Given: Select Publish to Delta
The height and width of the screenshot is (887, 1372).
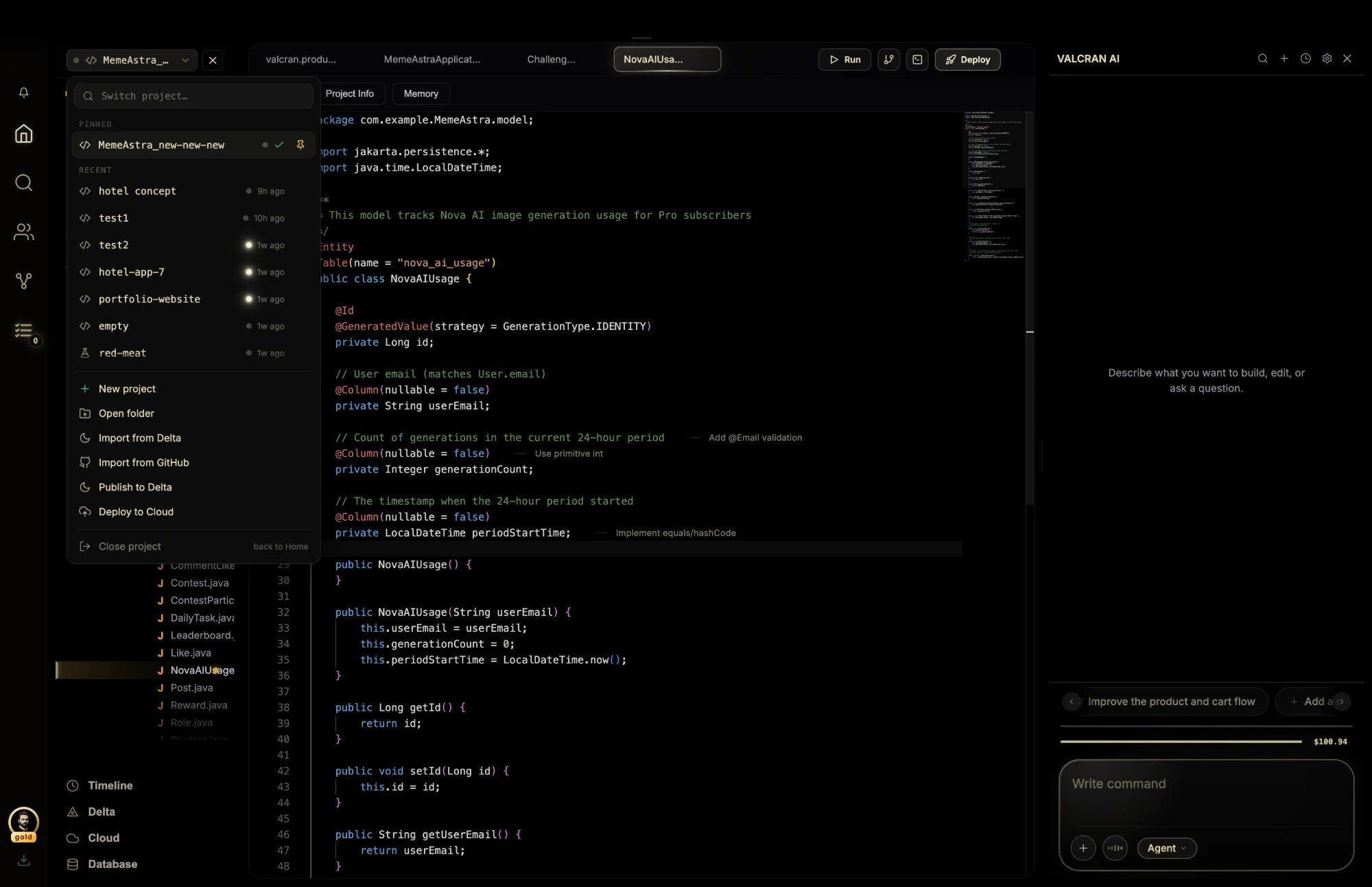Looking at the screenshot, I should (193, 487).
